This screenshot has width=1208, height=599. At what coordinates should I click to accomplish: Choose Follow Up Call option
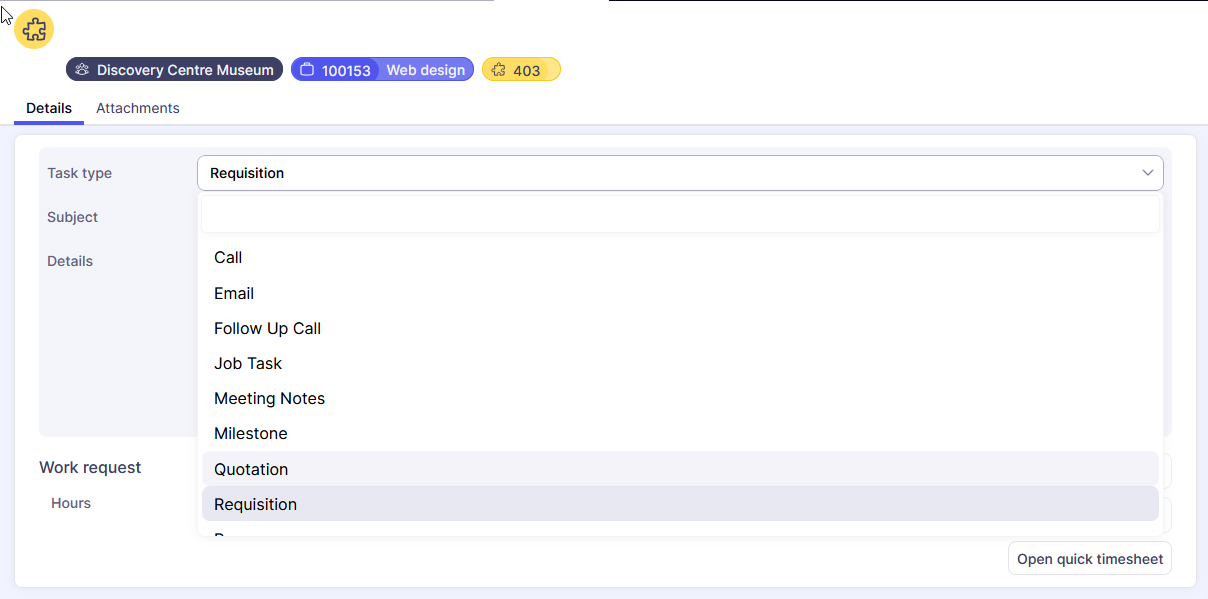click(267, 328)
